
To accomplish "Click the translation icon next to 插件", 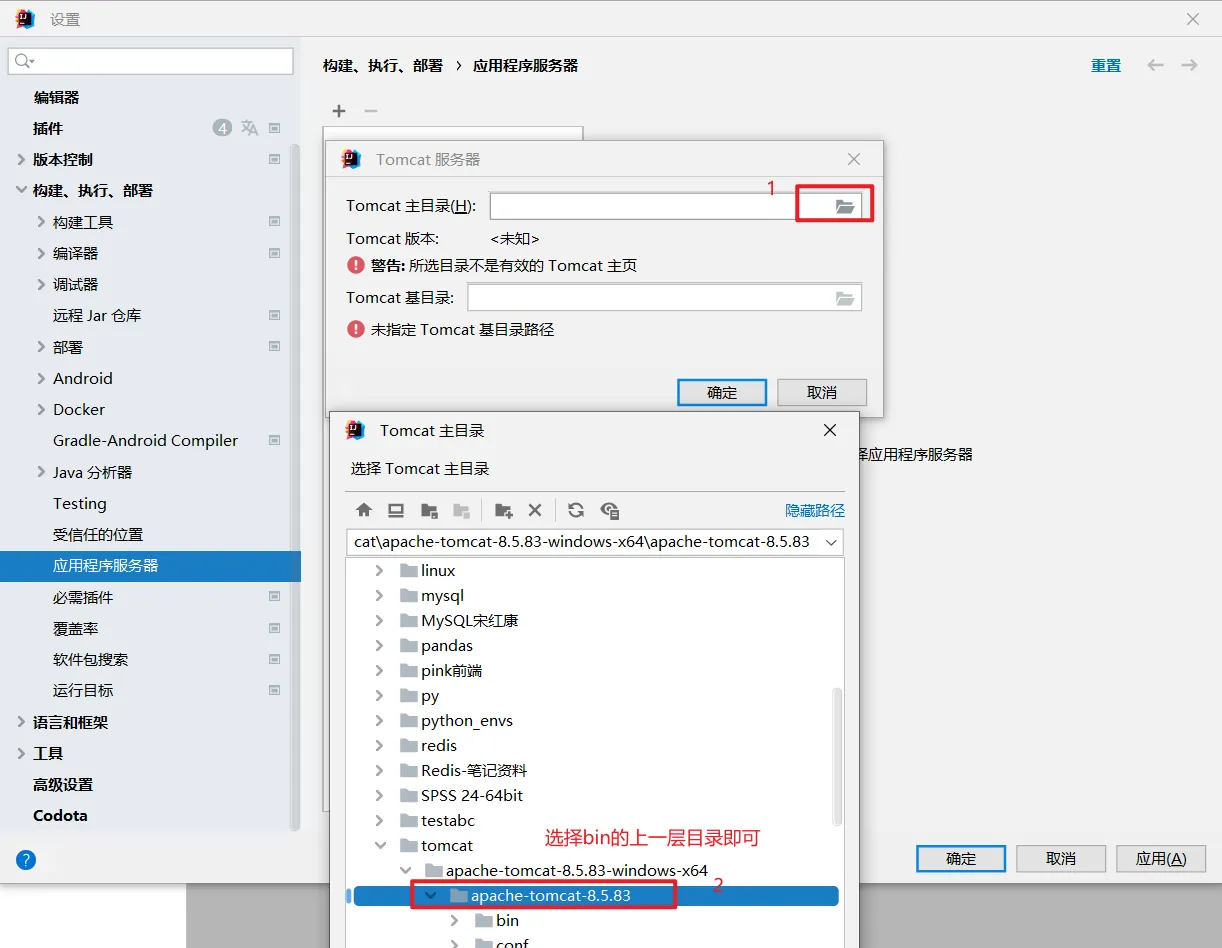I will (249, 128).
